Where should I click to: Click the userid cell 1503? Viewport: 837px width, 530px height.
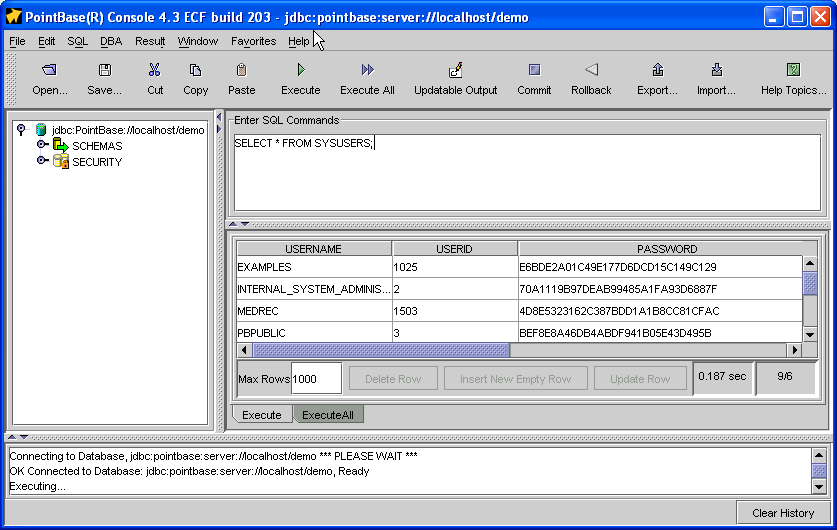(x=454, y=311)
